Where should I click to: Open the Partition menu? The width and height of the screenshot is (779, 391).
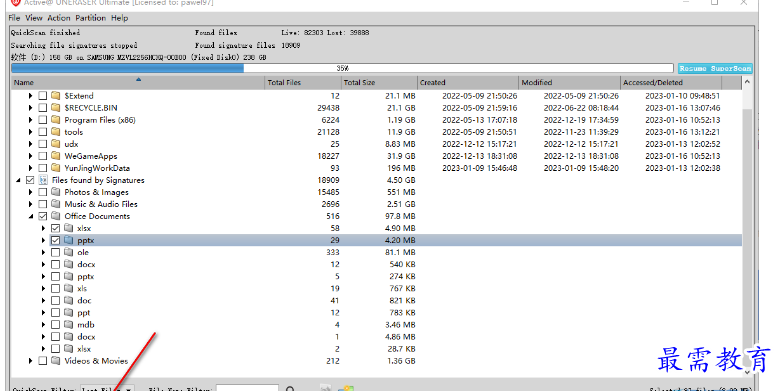90,18
